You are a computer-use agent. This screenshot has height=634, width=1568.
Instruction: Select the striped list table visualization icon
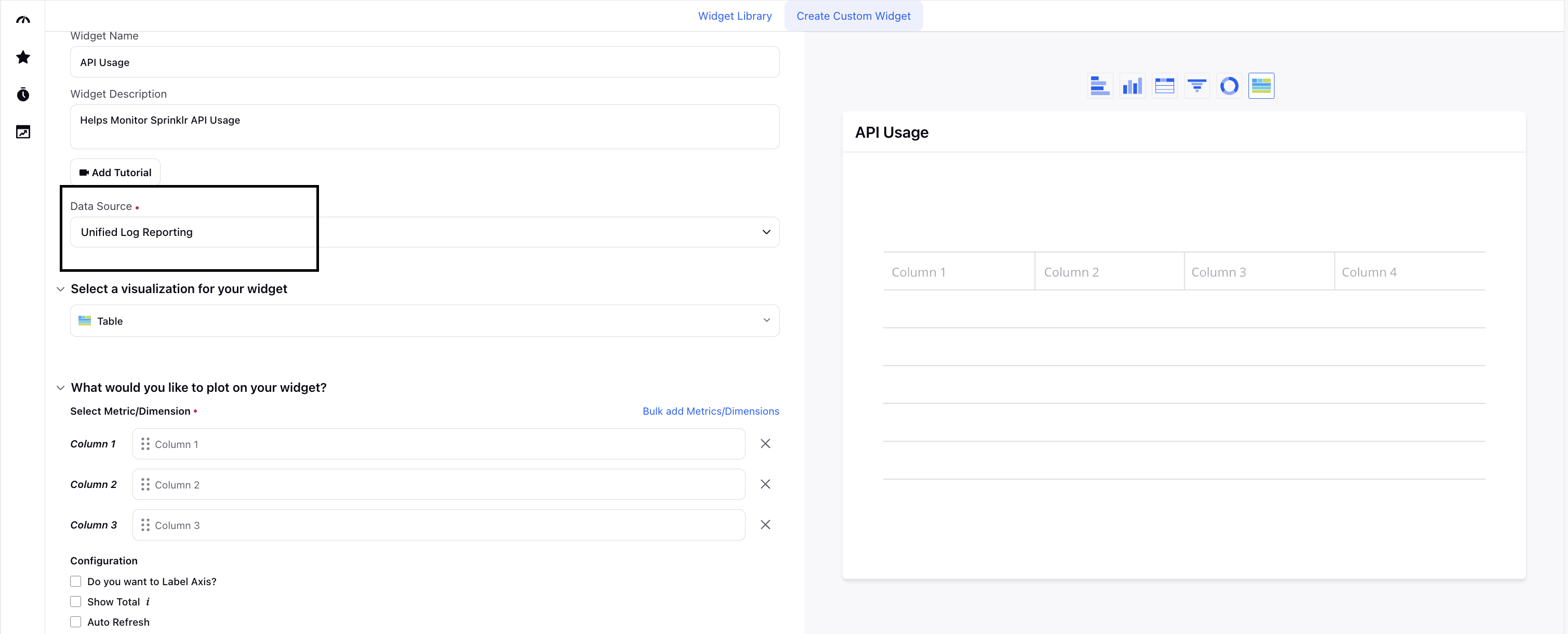[x=1164, y=86]
